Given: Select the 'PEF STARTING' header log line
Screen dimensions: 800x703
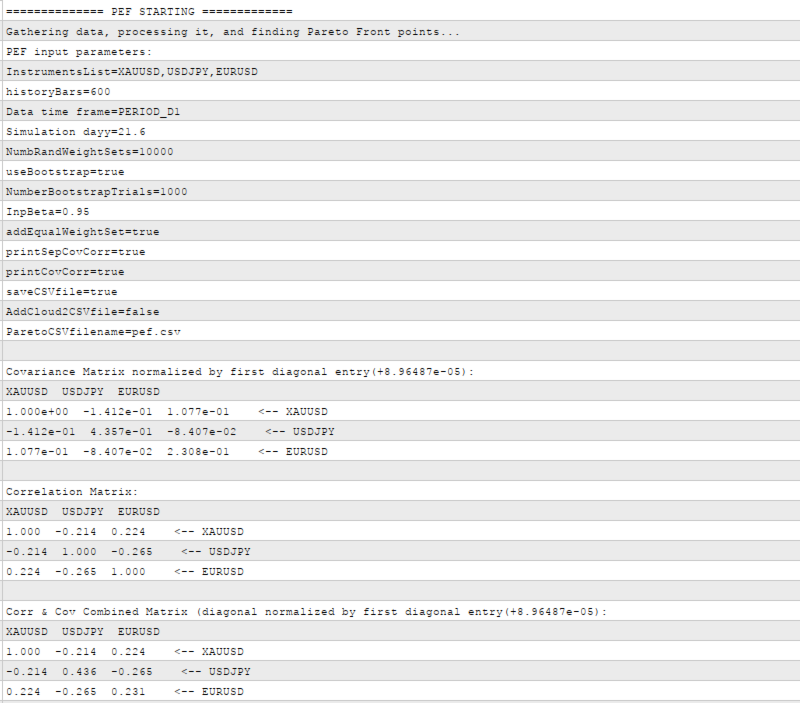Looking at the screenshot, I should pyautogui.click(x=401, y=11).
